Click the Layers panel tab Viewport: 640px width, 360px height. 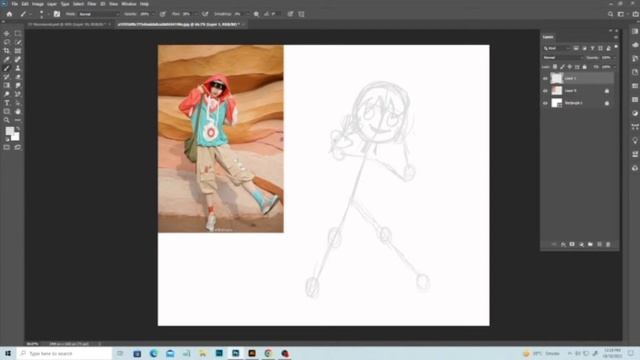(548, 37)
